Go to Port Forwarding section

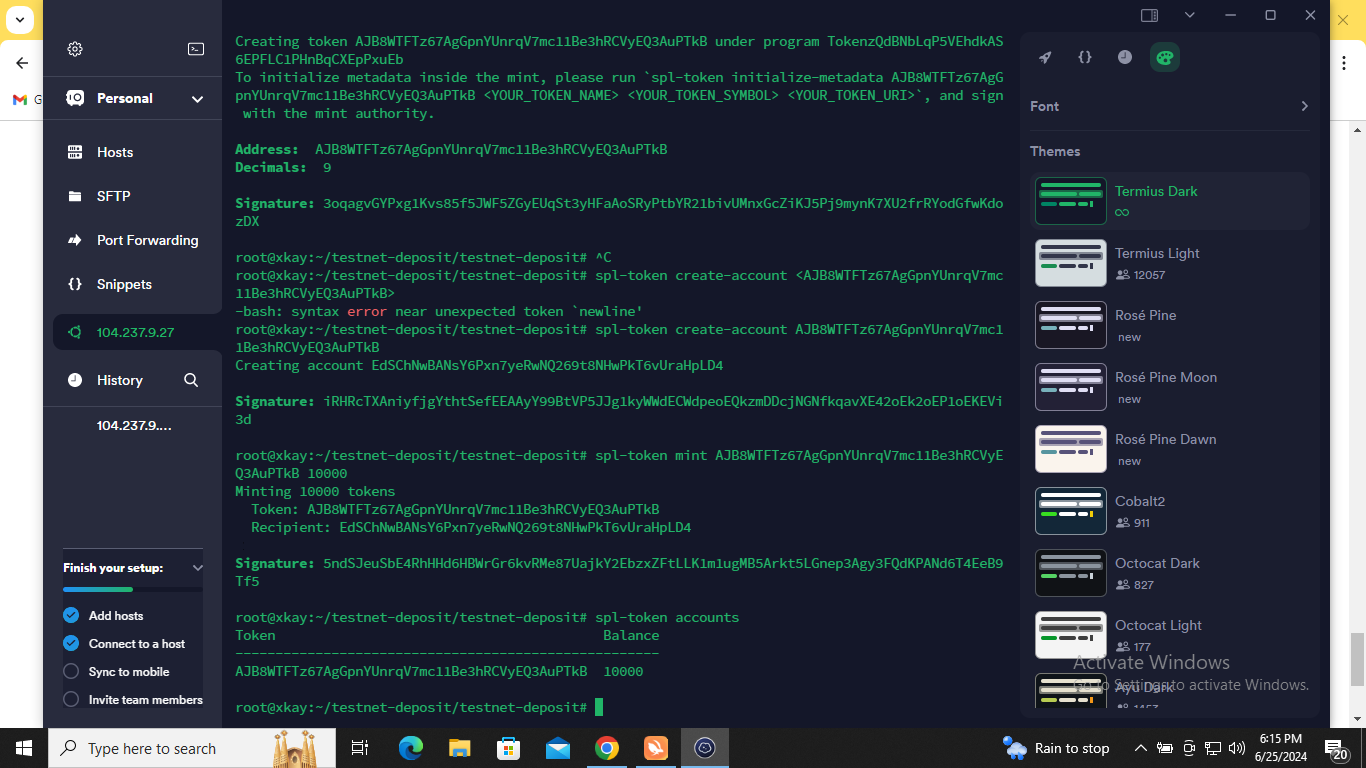click(147, 240)
